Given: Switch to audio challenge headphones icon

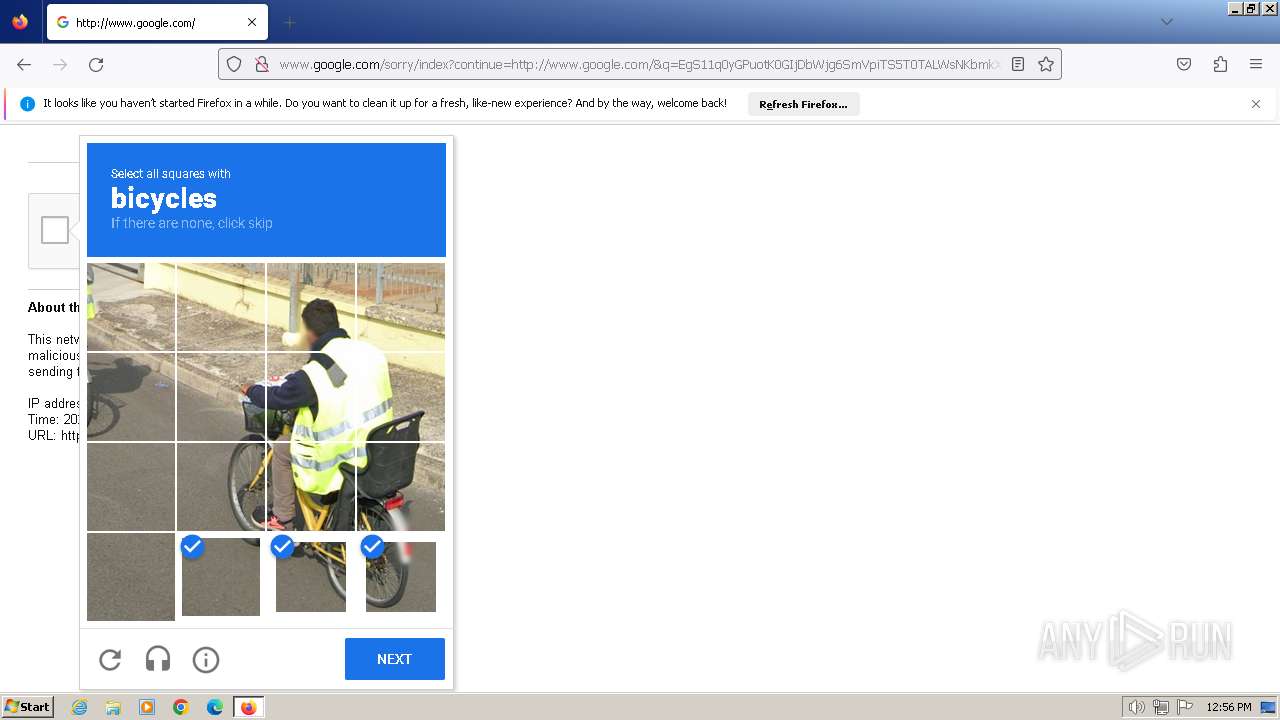Looking at the screenshot, I should (x=158, y=659).
